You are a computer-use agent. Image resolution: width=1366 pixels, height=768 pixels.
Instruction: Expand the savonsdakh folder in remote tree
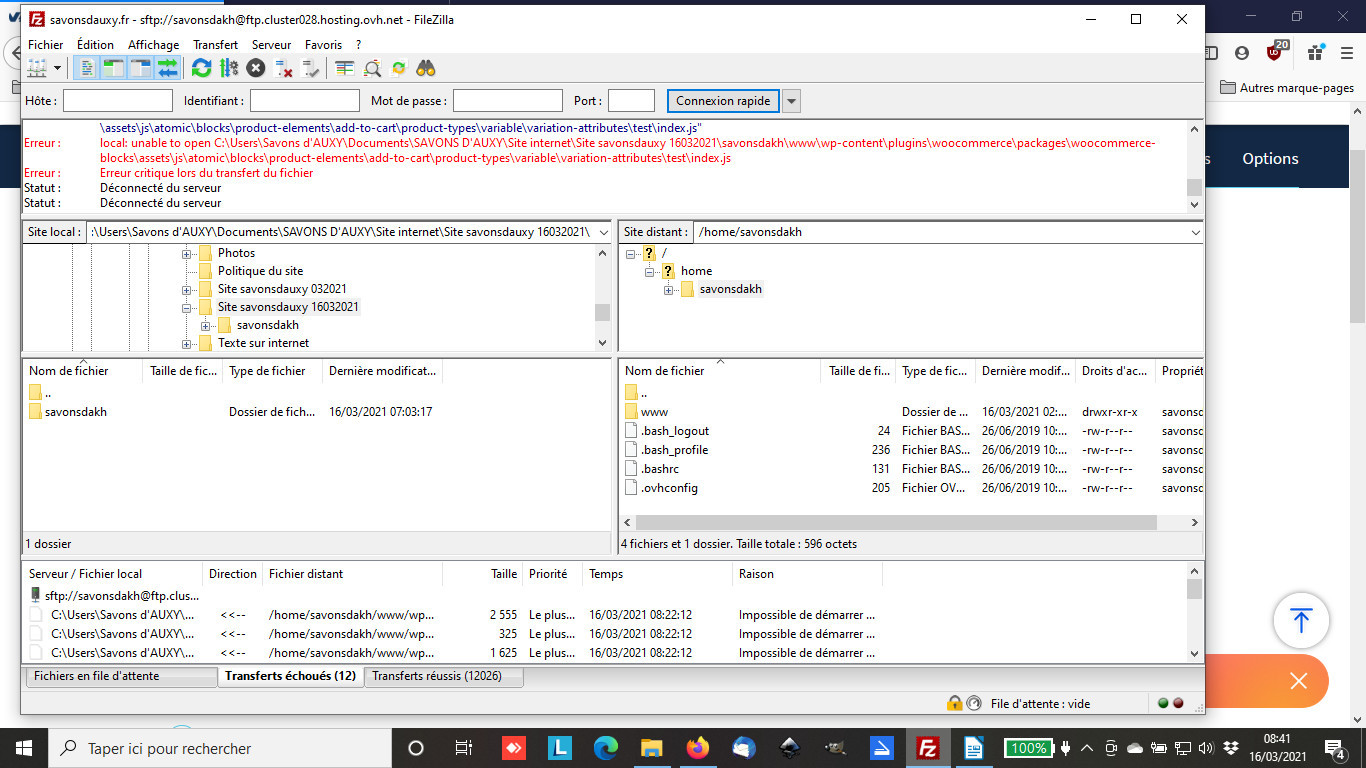click(x=668, y=290)
